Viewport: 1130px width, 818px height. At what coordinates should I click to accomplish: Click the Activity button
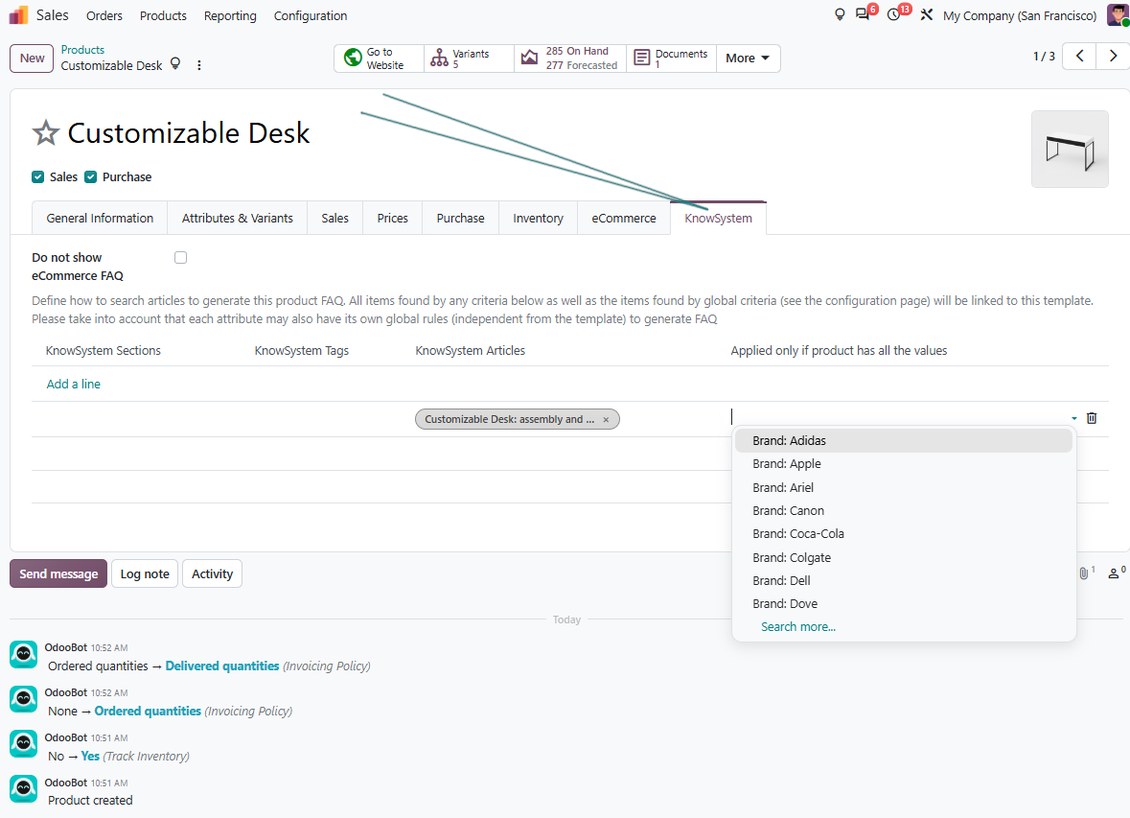[x=212, y=574]
